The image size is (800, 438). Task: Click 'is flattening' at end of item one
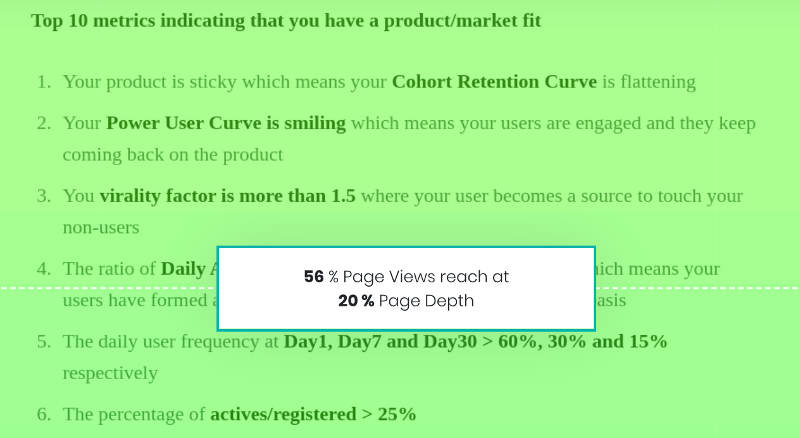point(649,82)
